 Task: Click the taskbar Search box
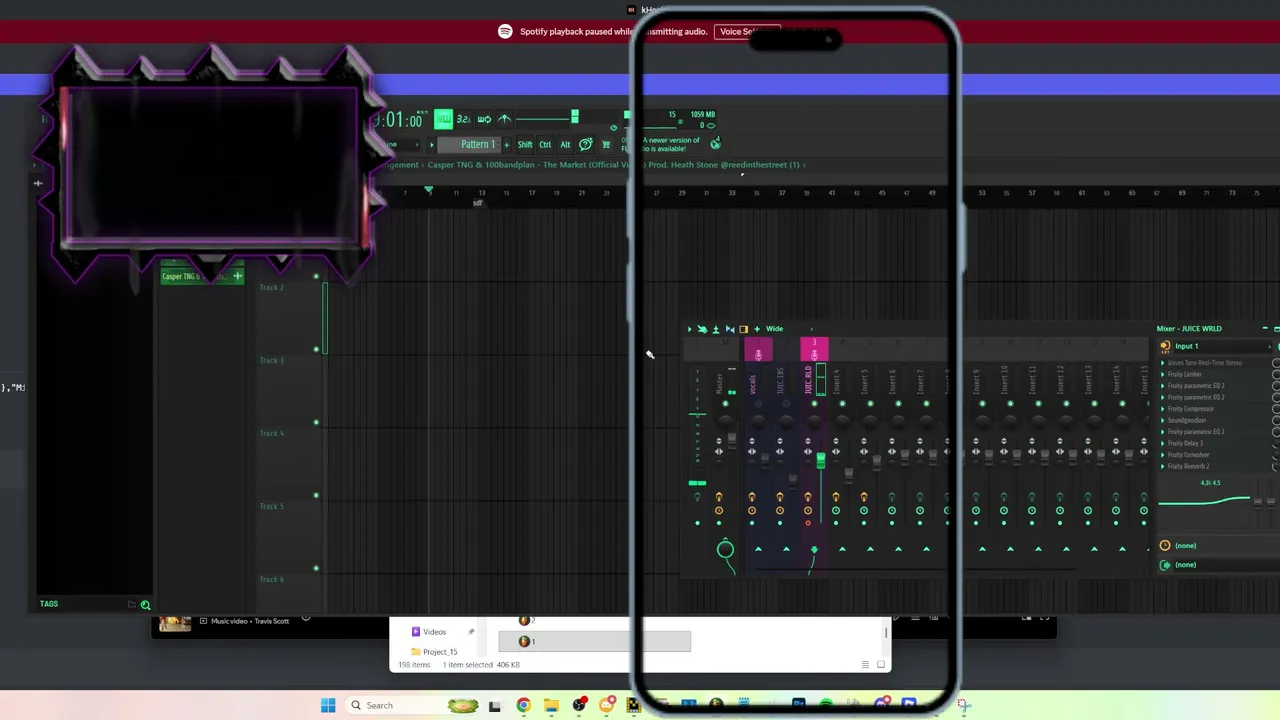[x=412, y=705]
